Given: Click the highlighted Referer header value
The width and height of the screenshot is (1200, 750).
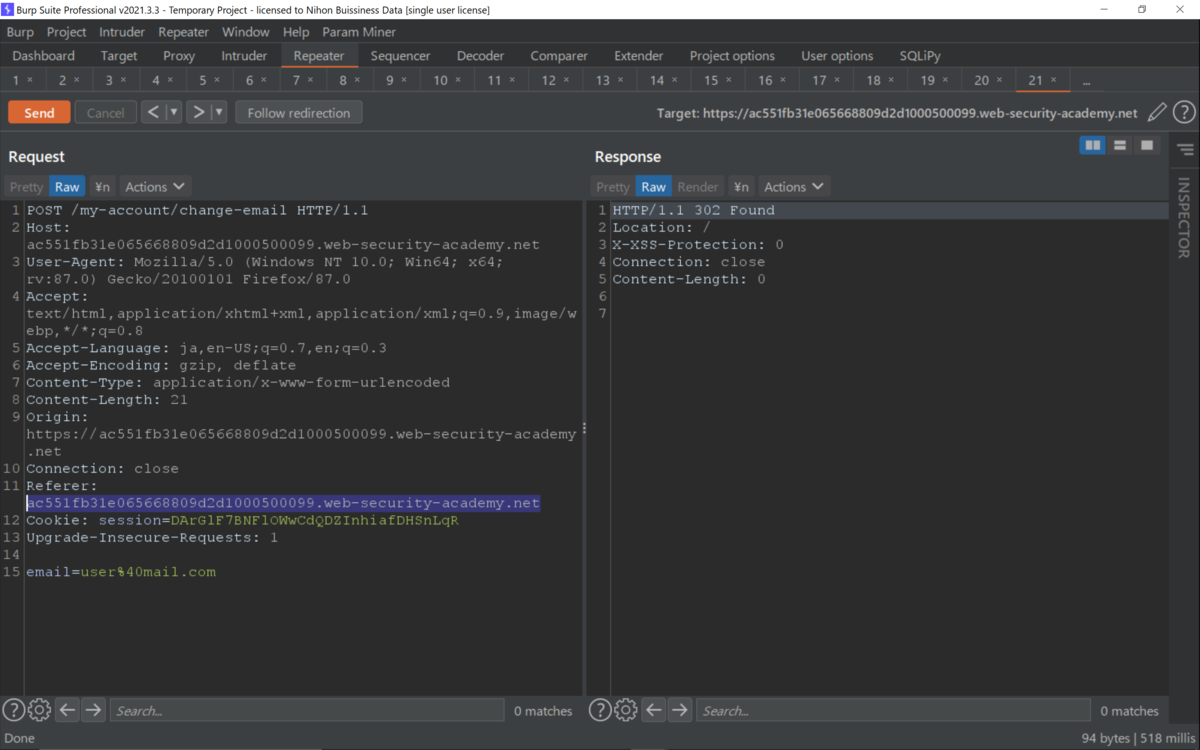Looking at the screenshot, I should coord(283,503).
